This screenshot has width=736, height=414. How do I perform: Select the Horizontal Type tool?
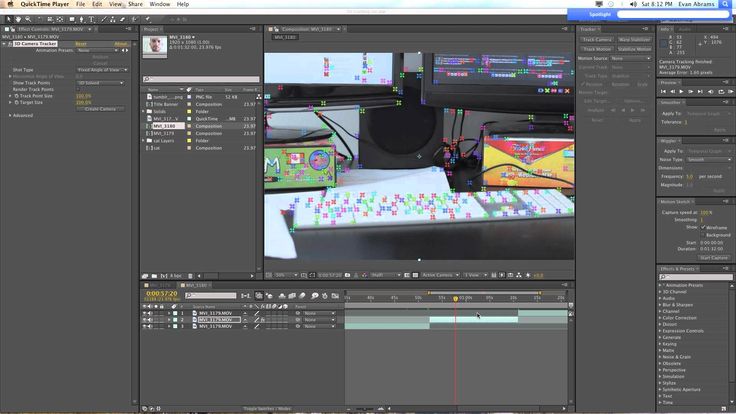(92, 19)
